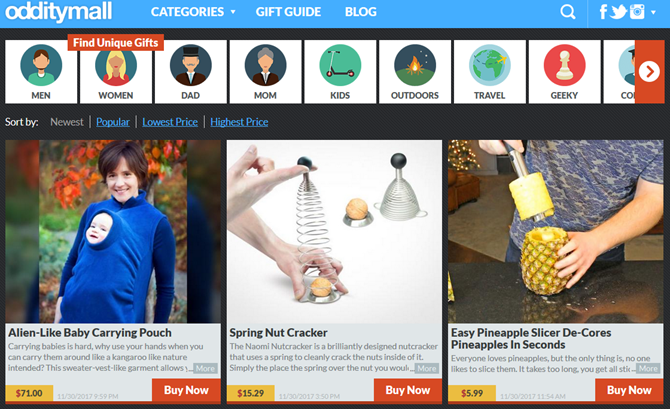Expand the Categories dropdown menu
Viewport: 670px width, 409px height.
pos(193,12)
